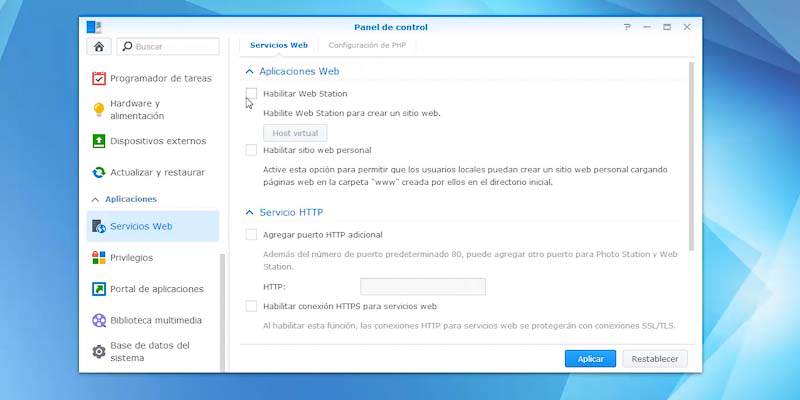Click the main panel vertical scrollbar
The height and width of the screenshot is (400, 800).
[x=692, y=157]
